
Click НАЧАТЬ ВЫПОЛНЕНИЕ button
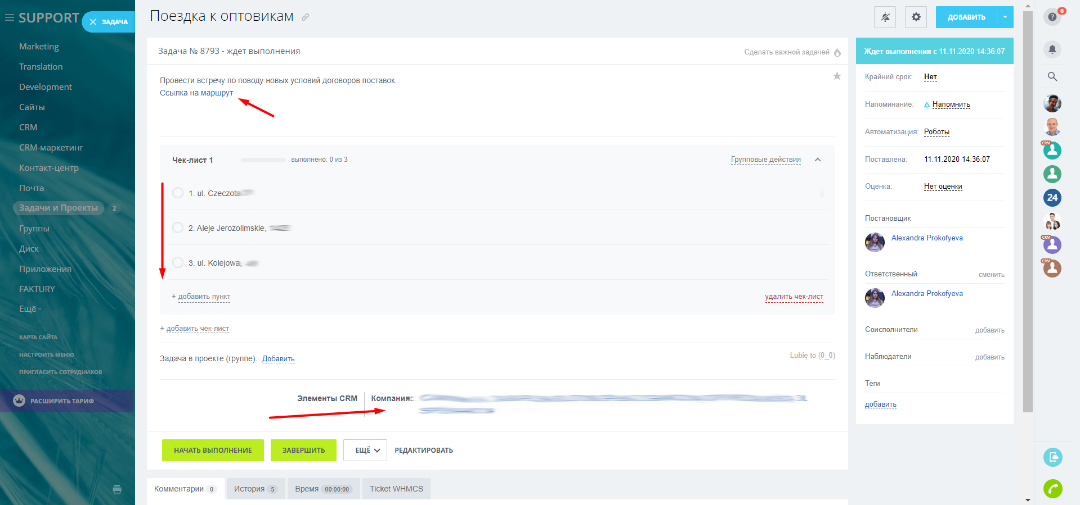click(x=212, y=450)
